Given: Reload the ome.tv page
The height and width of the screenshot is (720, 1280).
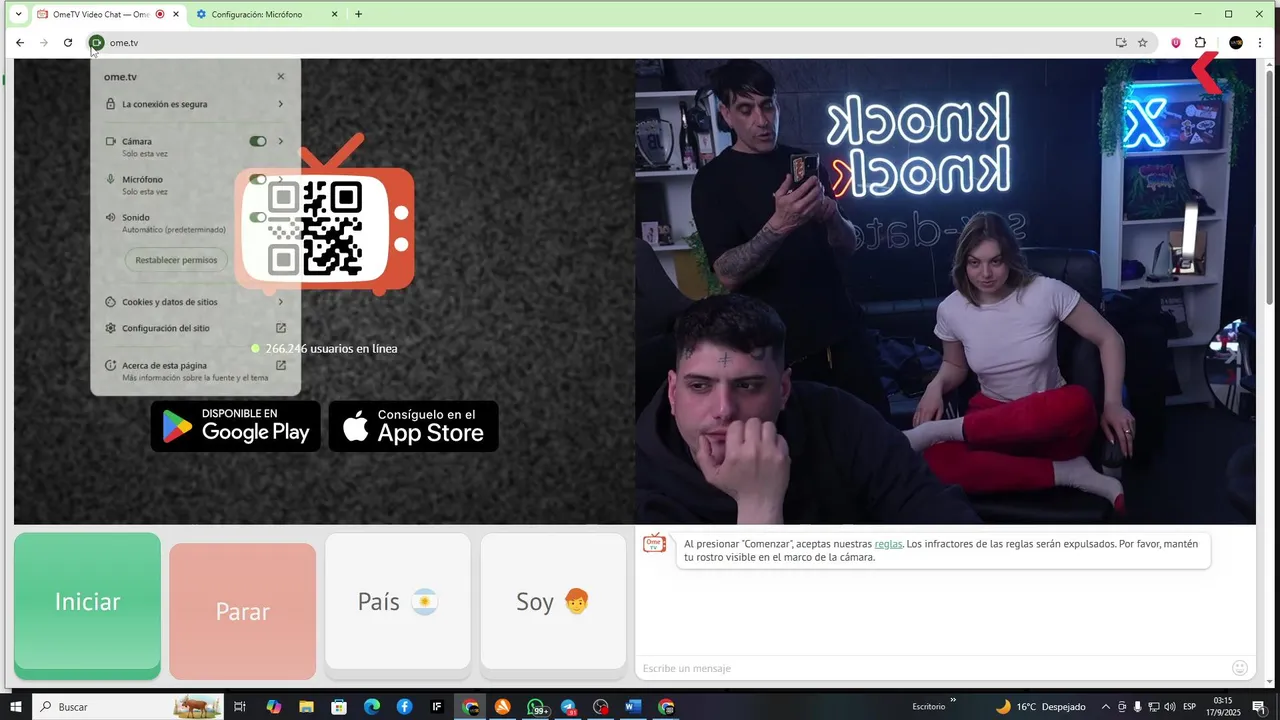Looking at the screenshot, I should [68, 43].
